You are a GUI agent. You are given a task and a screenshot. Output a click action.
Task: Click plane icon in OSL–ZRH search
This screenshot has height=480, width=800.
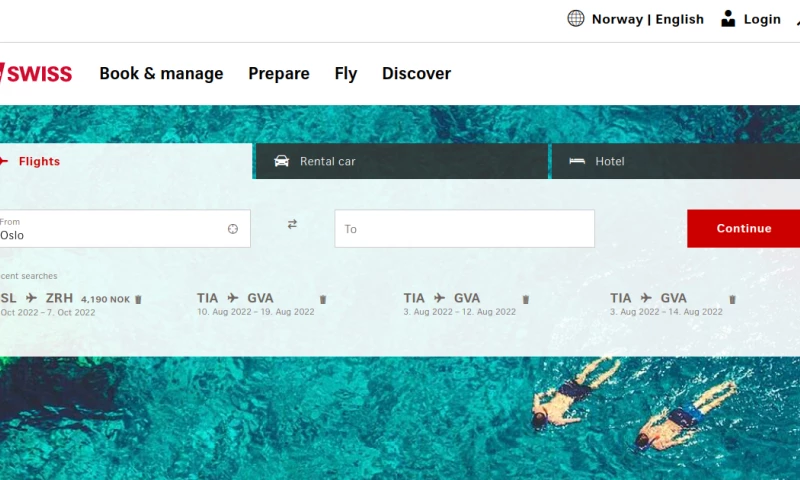[31, 297]
